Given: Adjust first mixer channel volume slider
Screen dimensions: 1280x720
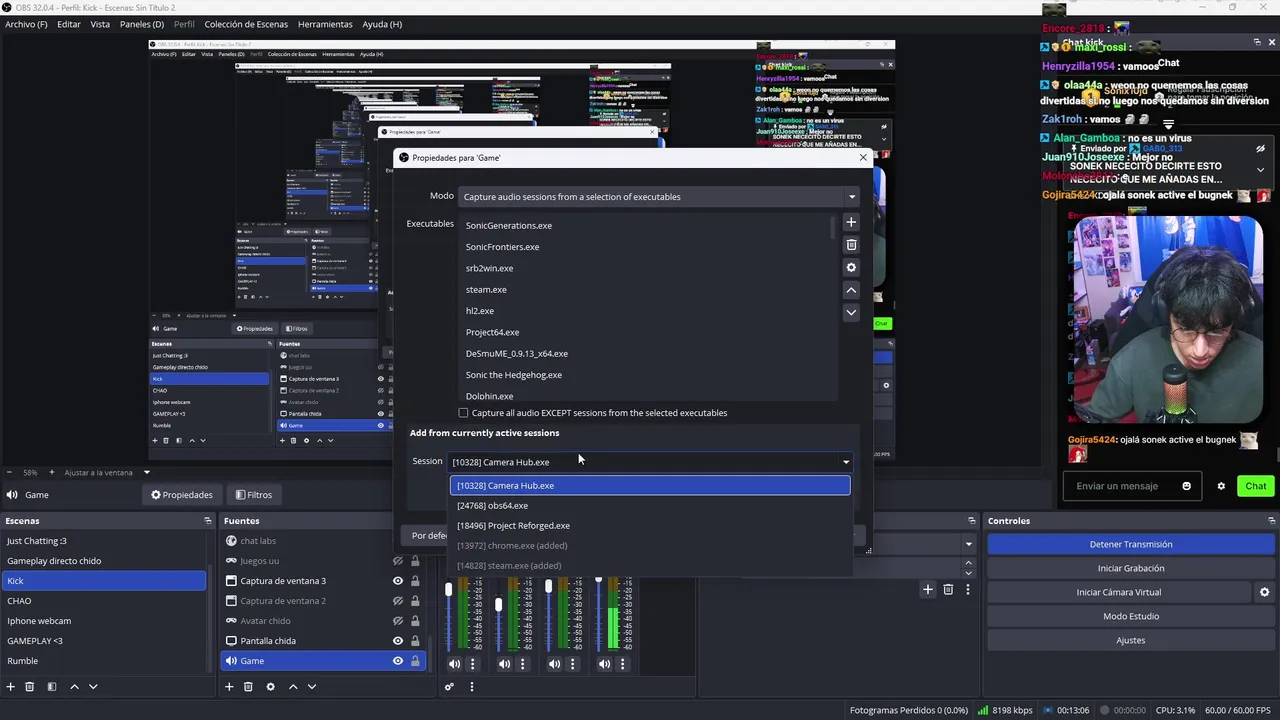Looking at the screenshot, I should point(448,591).
